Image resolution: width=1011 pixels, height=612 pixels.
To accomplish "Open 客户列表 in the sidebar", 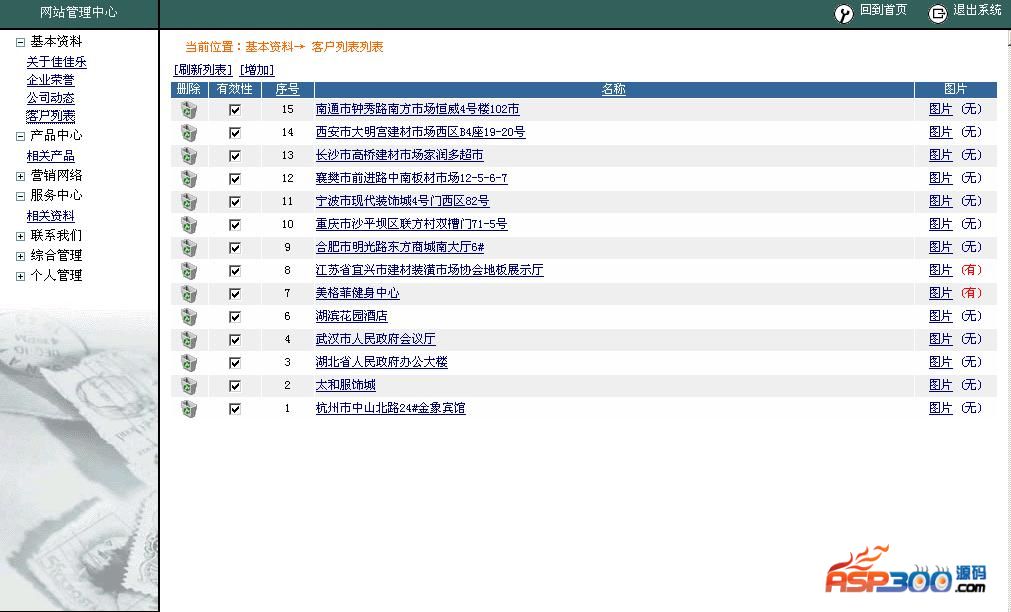I will 50,116.
